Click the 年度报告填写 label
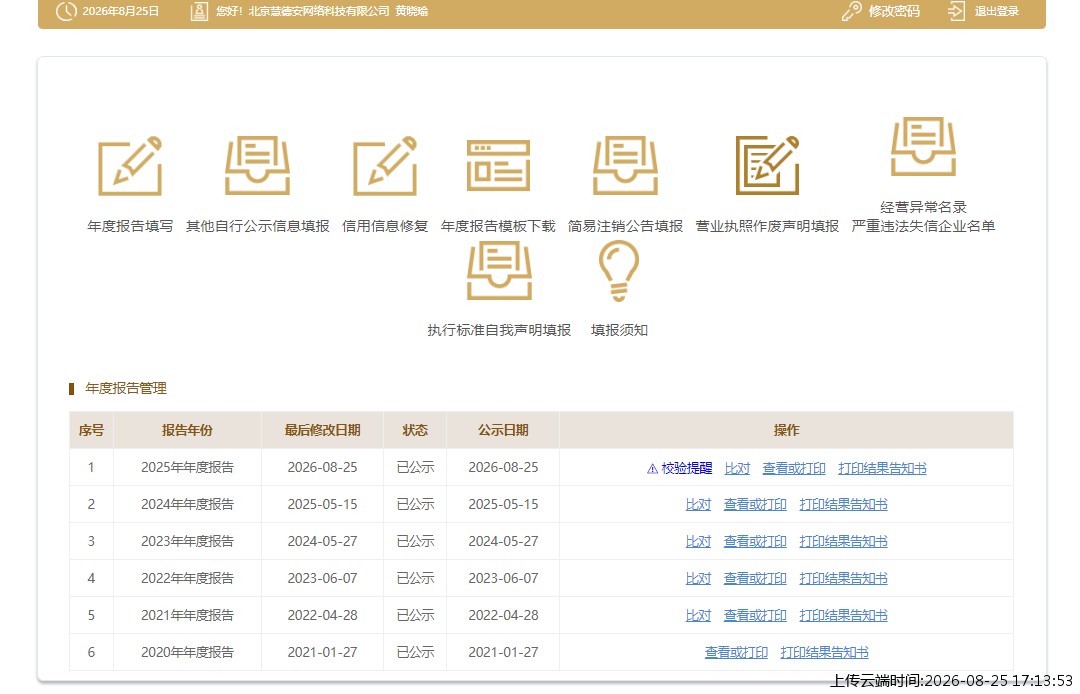The height and width of the screenshot is (694, 1080). pos(130,226)
